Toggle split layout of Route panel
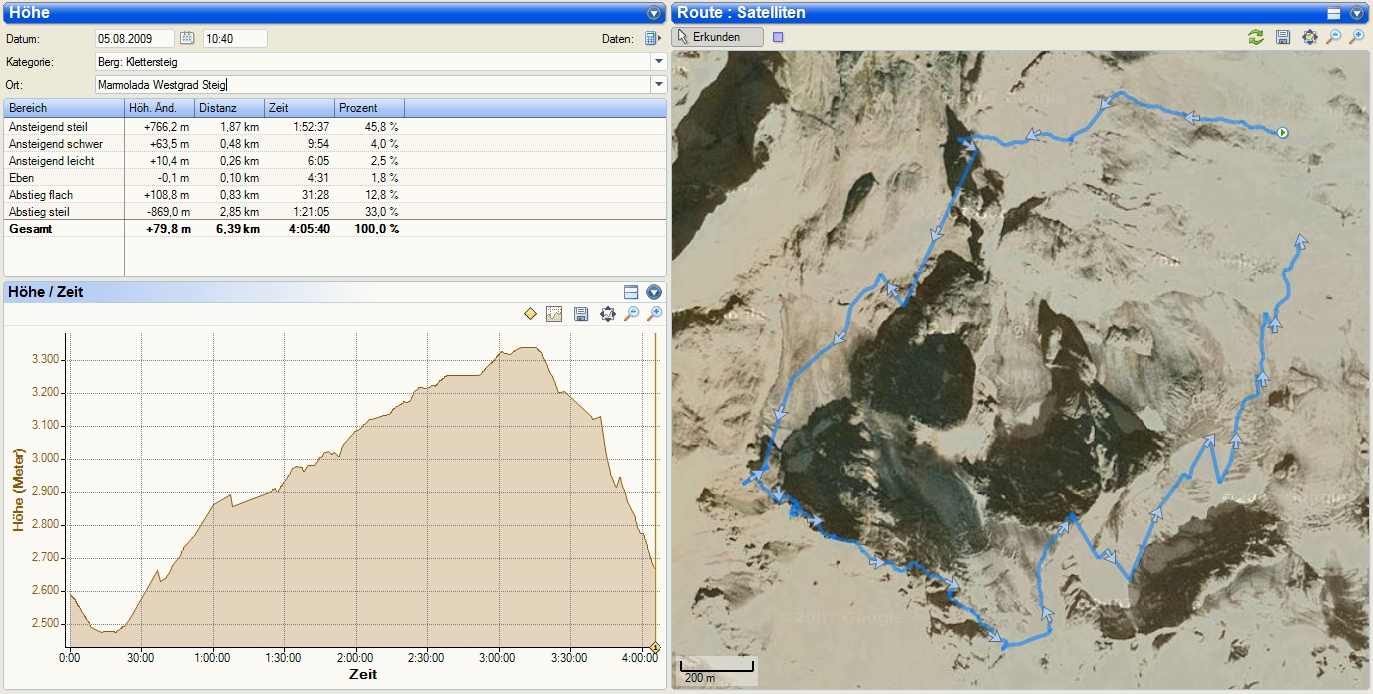Viewport: 1373px width, 694px height. (x=1333, y=13)
